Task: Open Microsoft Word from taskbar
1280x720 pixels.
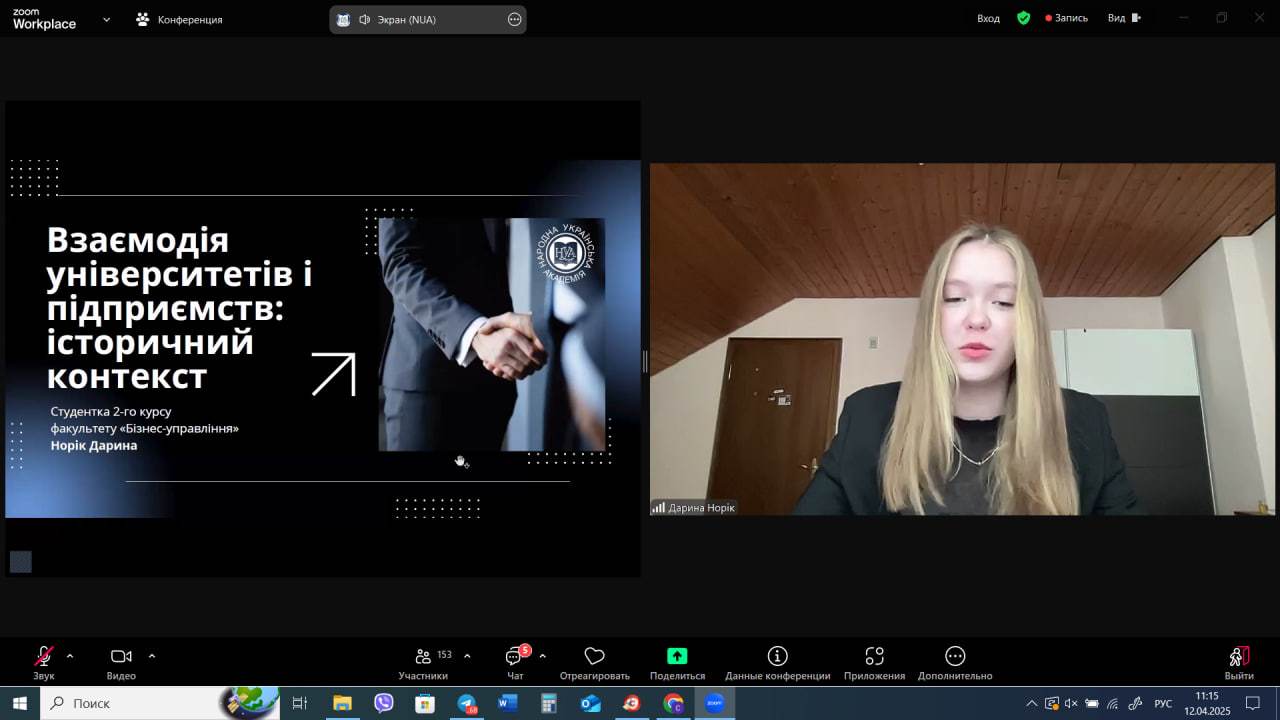Action: [508, 703]
